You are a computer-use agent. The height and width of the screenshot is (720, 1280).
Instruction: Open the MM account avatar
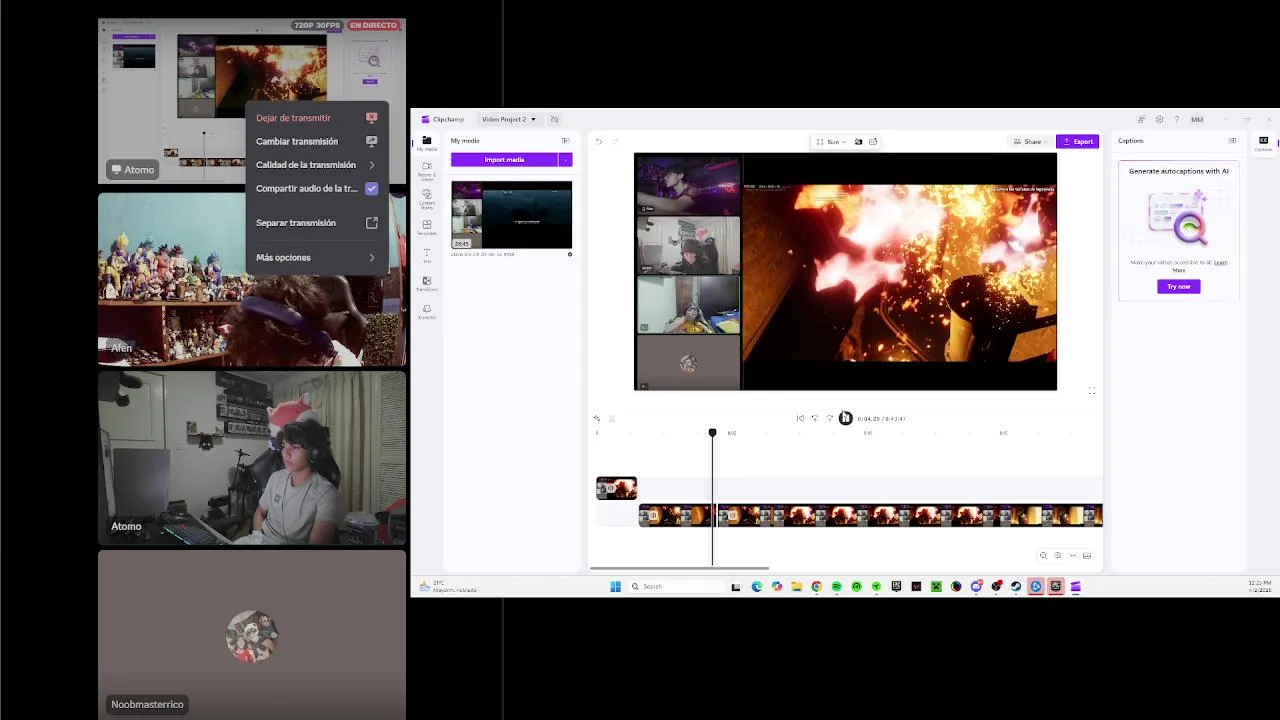[x=1197, y=119]
